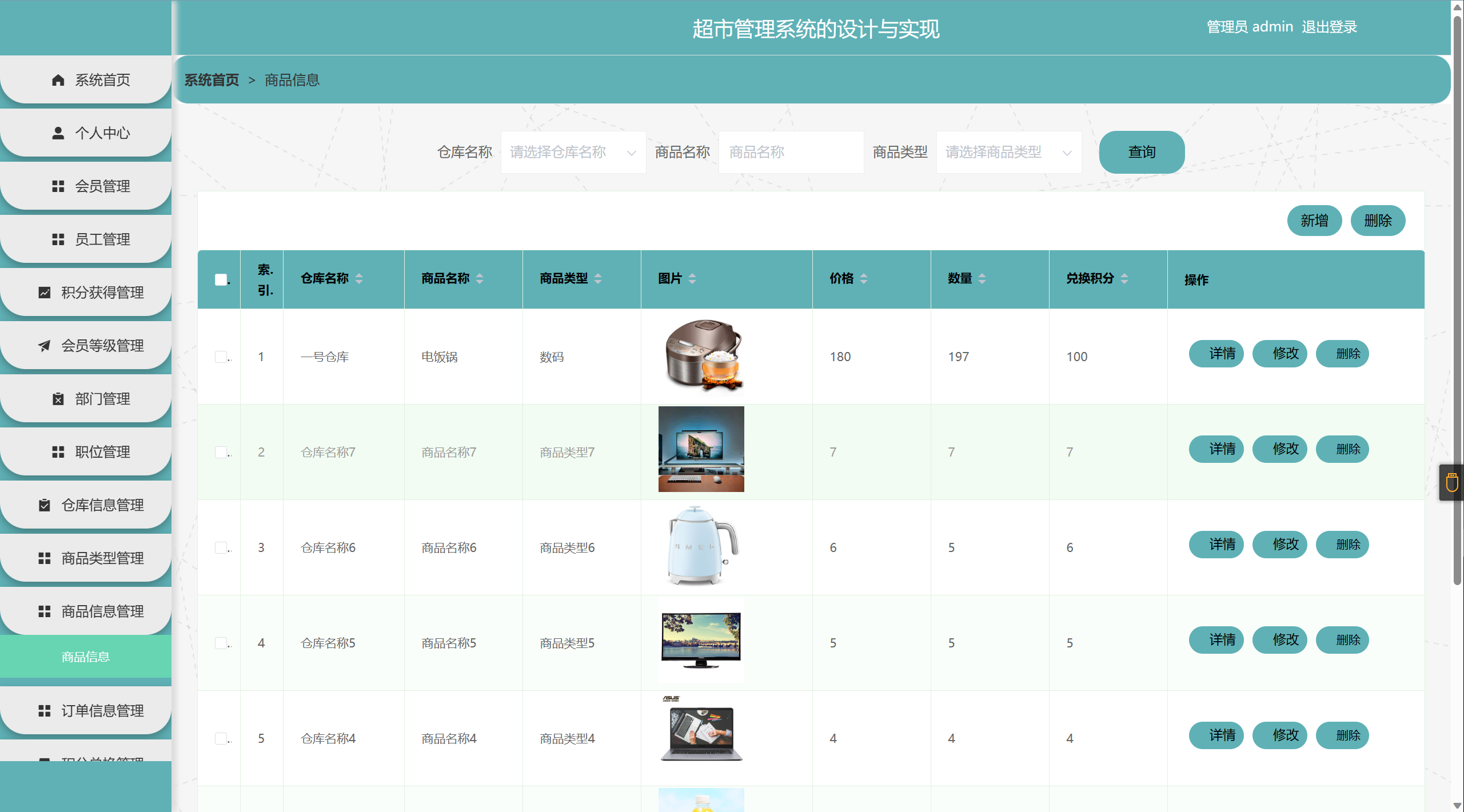Click the paper plane icon for 会员等级管理
The width and height of the screenshot is (1464, 812).
[x=44, y=346]
